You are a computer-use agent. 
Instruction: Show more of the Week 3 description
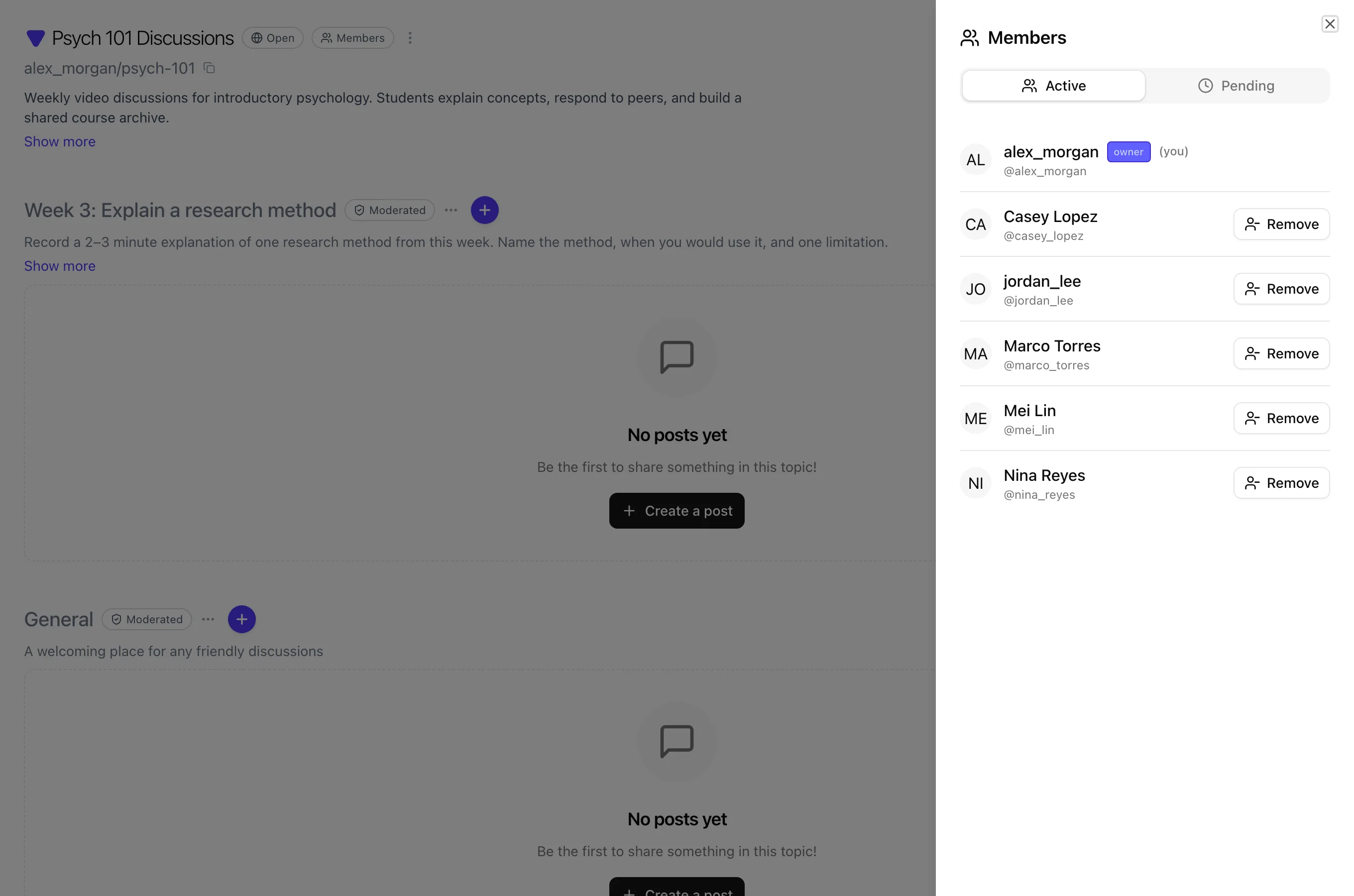click(60, 266)
